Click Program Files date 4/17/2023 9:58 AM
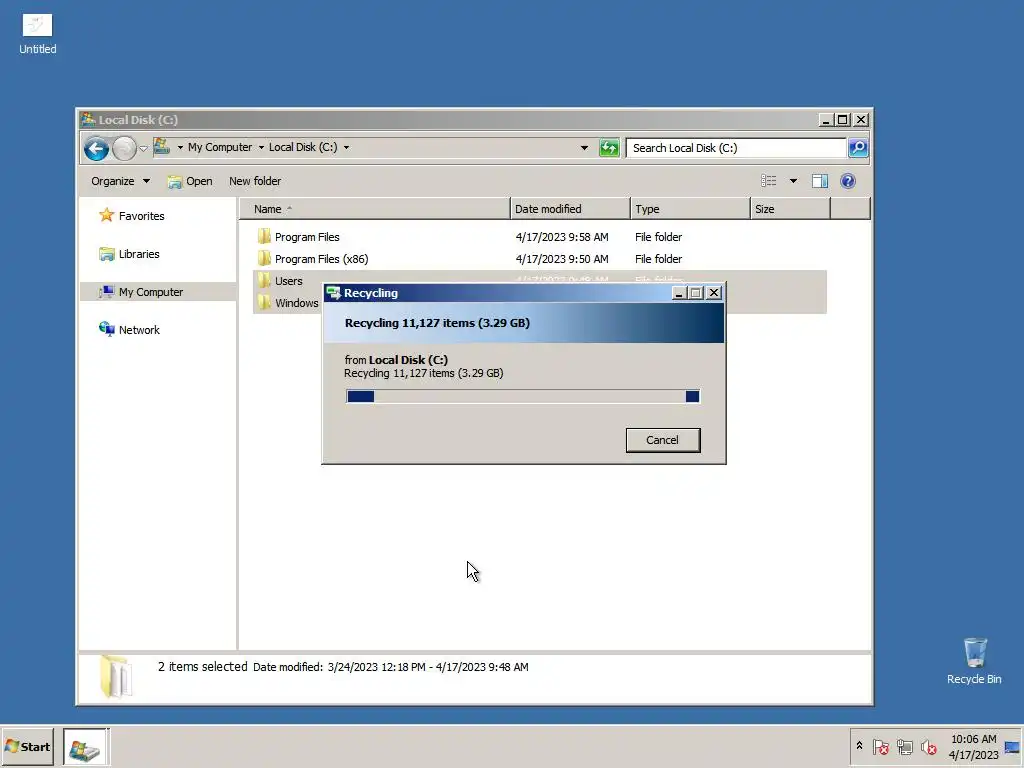The height and width of the screenshot is (768, 1024). point(562,237)
